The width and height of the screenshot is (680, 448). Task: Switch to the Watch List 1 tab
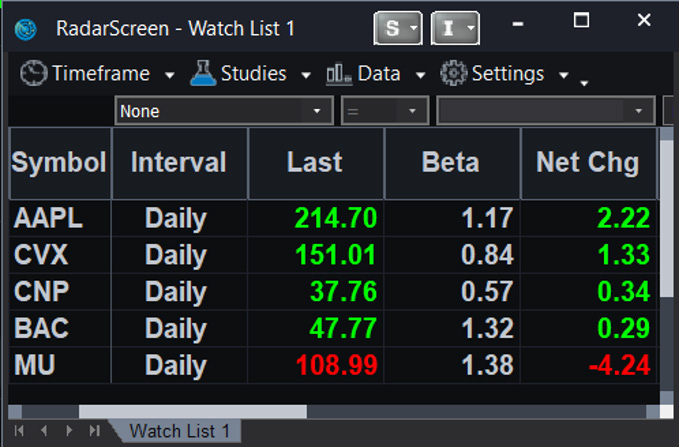pyautogui.click(x=180, y=432)
